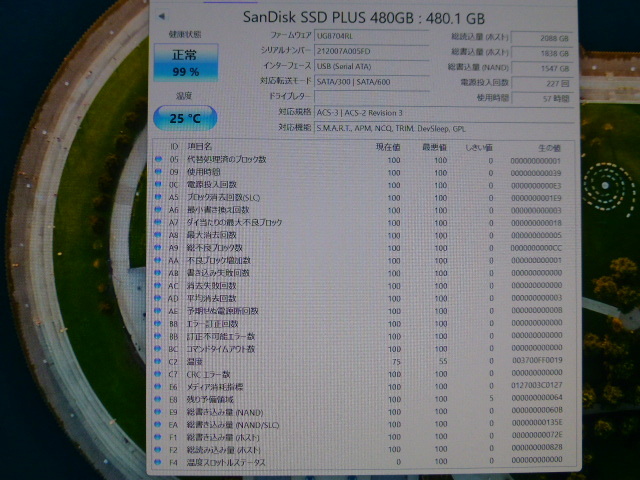
Task: Click status dot icon for attribute AD
Action: (x=158, y=298)
